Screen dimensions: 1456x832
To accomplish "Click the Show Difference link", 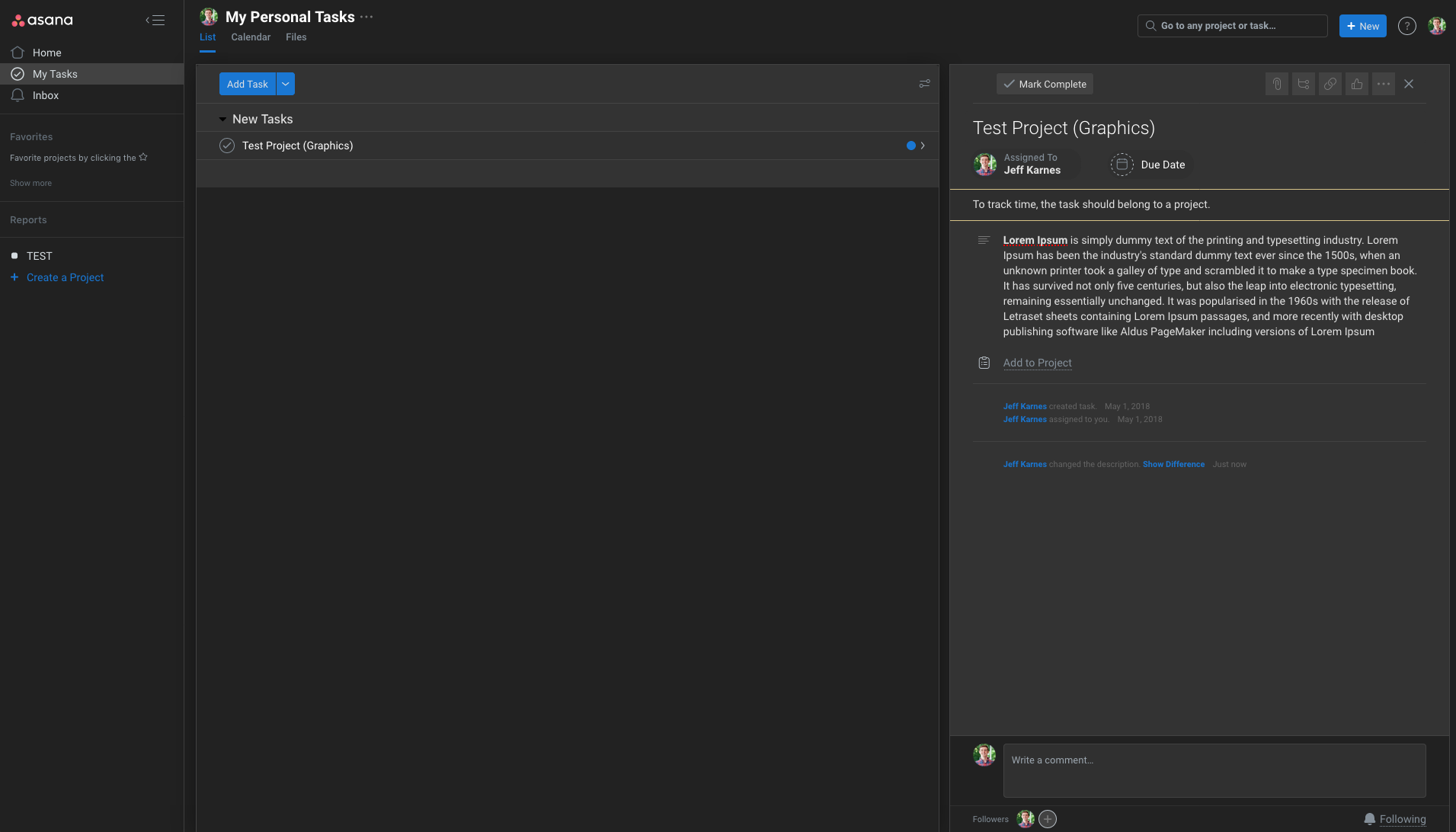I will [x=1173, y=464].
